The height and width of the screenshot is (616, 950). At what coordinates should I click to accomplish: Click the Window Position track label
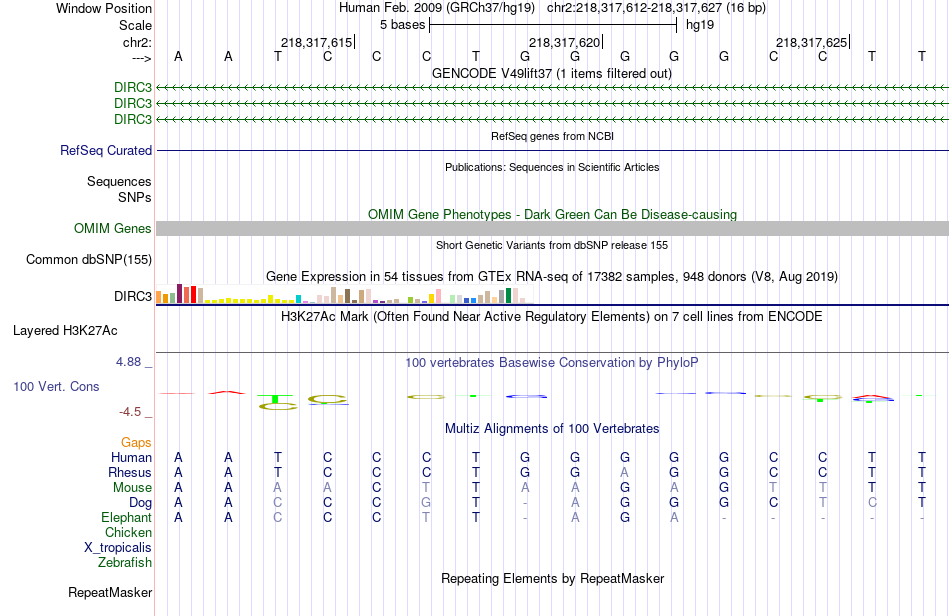pos(104,8)
